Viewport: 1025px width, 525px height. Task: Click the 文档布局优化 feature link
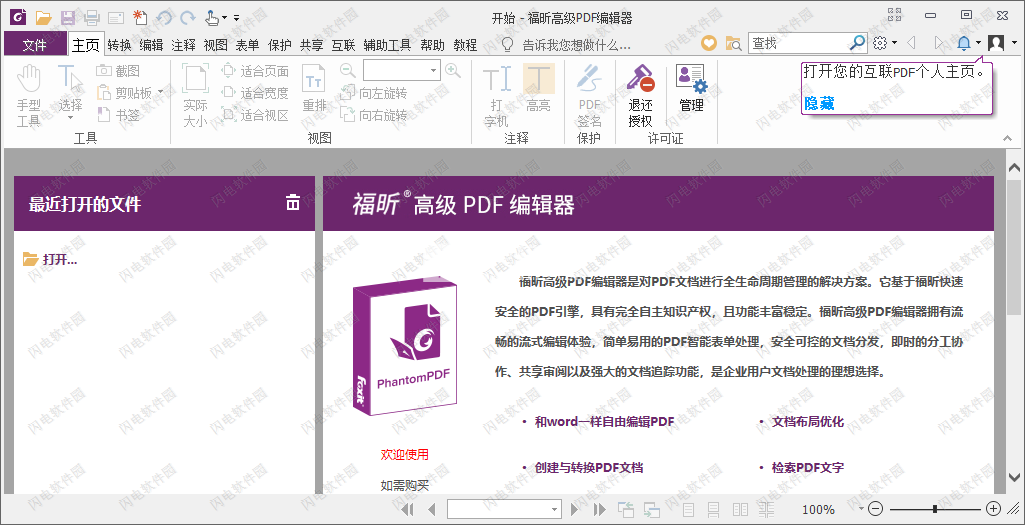[808, 422]
